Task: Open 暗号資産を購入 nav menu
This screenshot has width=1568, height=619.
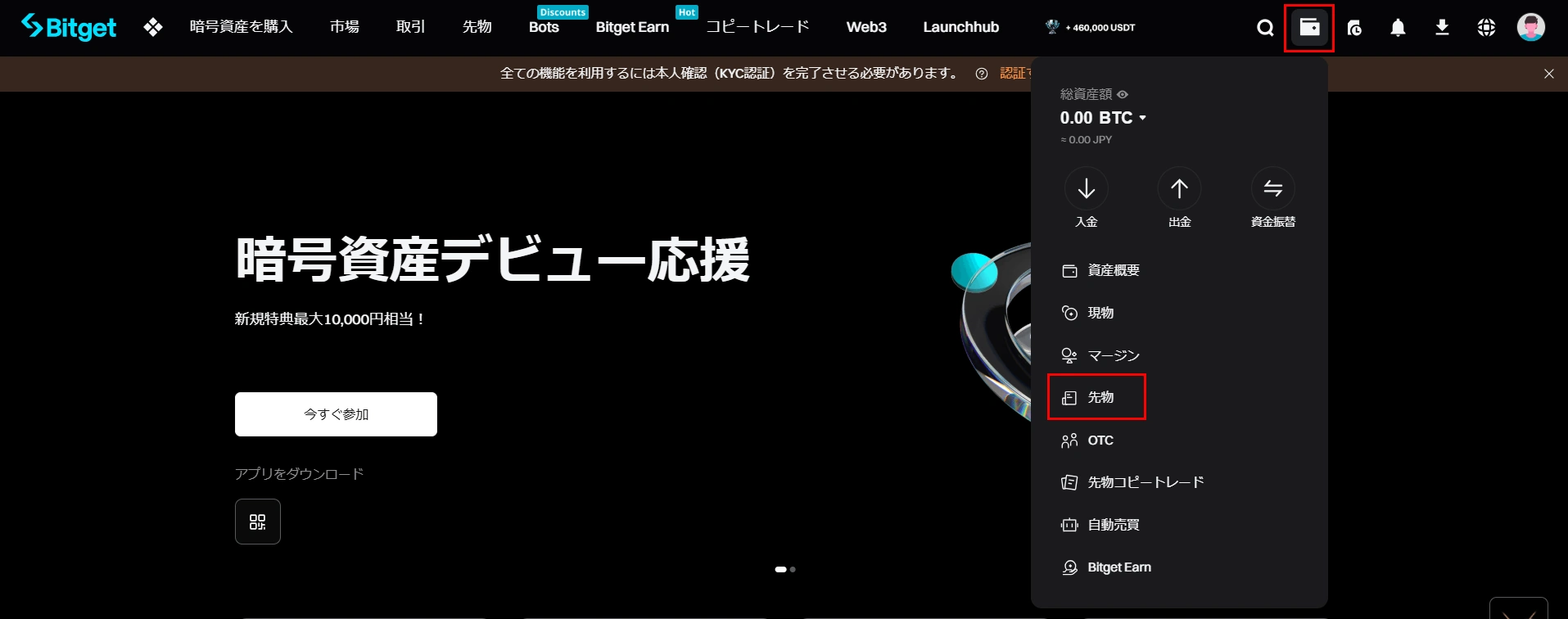Action: pyautogui.click(x=241, y=27)
